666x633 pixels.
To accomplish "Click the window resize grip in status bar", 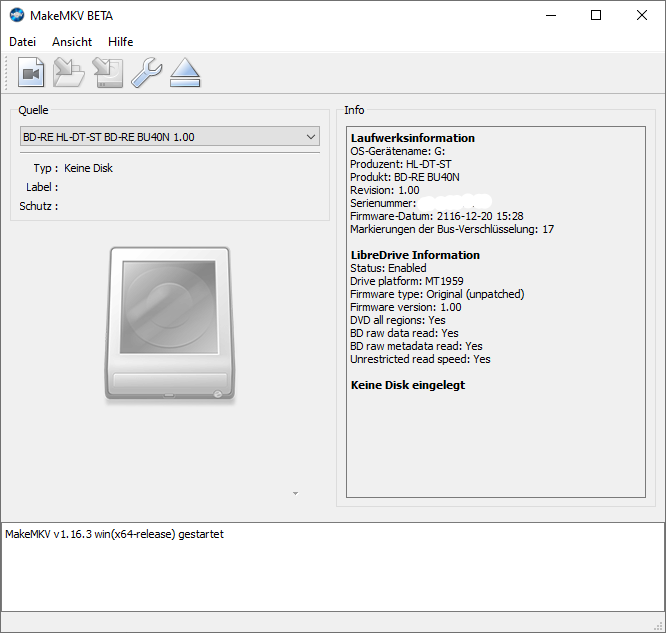I will pos(659,626).
